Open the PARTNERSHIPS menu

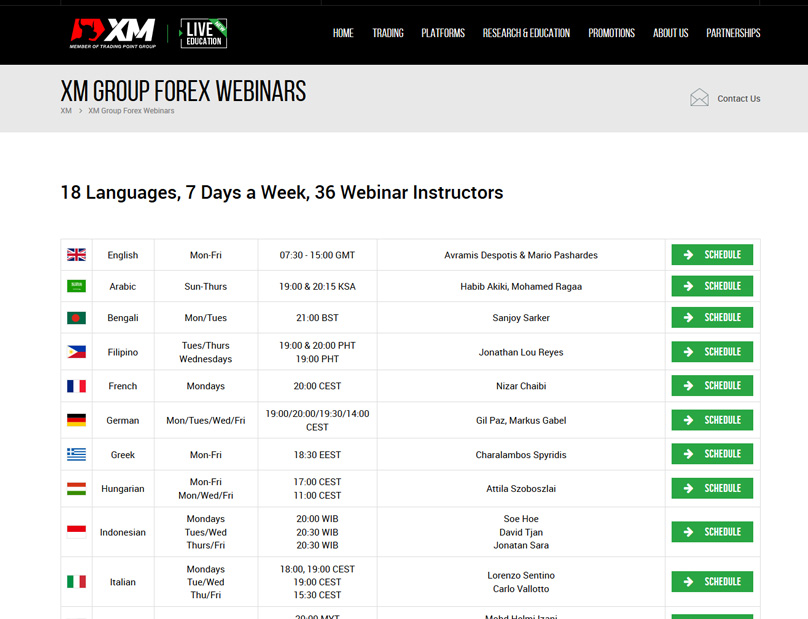(733, 34)
